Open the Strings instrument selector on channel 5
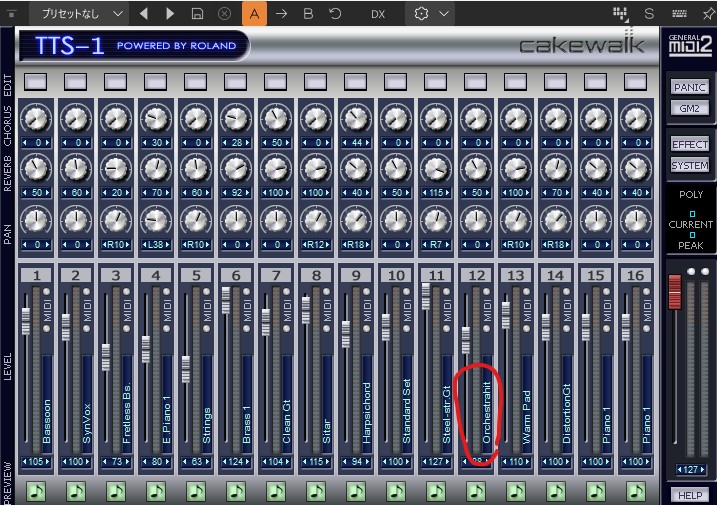Screen dimensions: 717x505 tap(207, 403)
